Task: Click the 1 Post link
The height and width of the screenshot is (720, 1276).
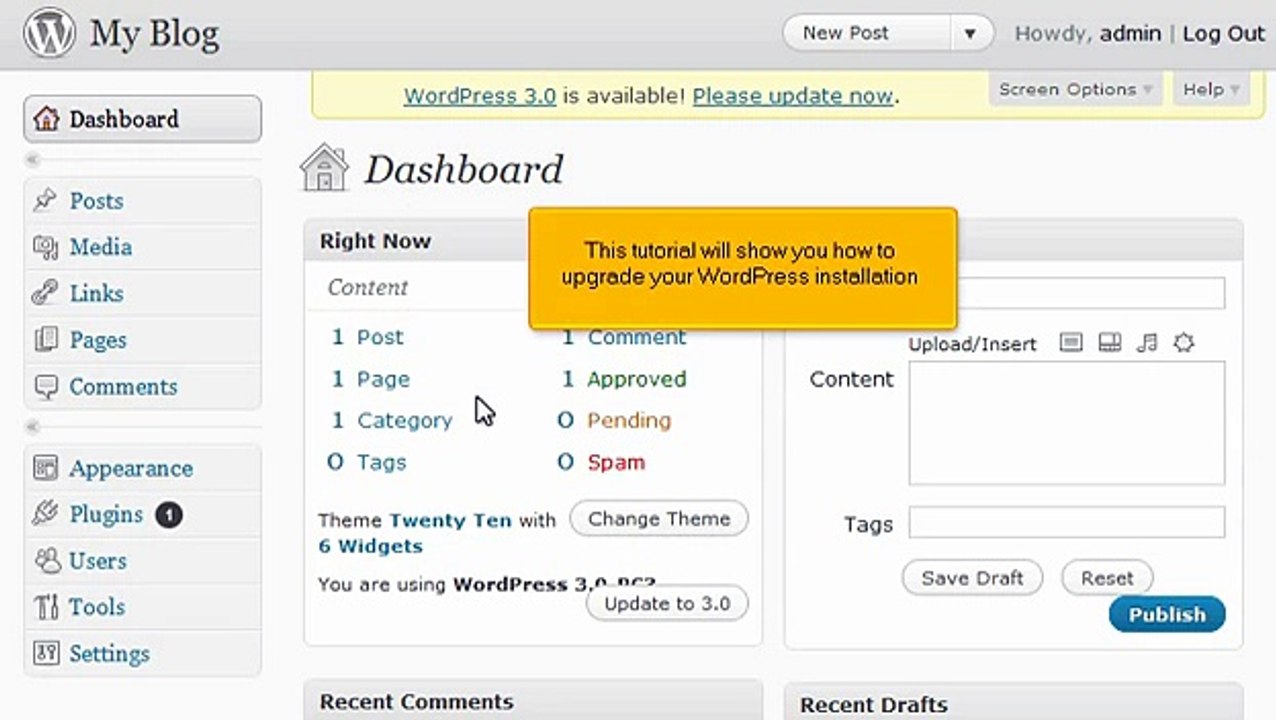Action: [x=367, y=337]
